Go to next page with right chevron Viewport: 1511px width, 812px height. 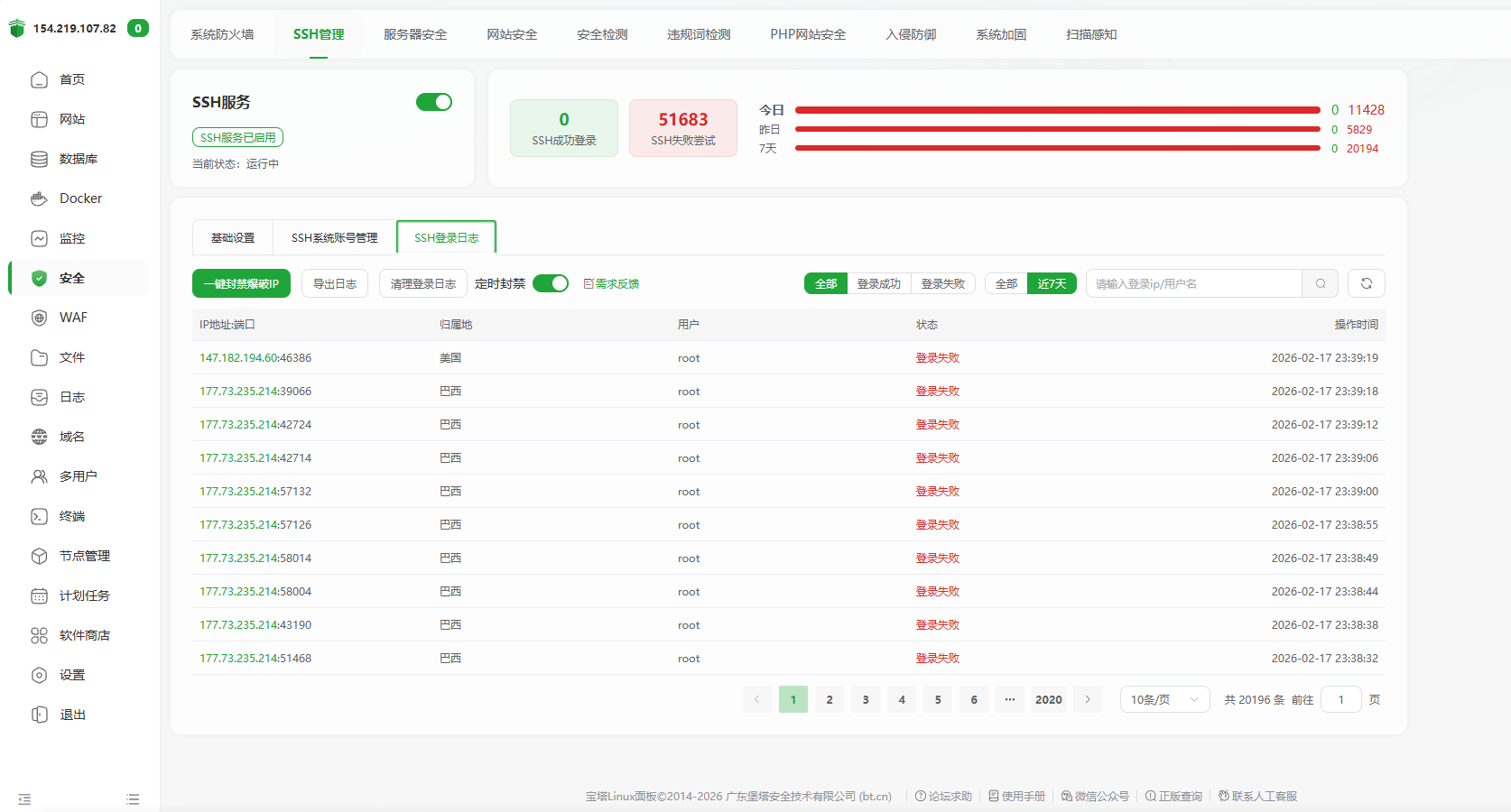coord(1088,699)
